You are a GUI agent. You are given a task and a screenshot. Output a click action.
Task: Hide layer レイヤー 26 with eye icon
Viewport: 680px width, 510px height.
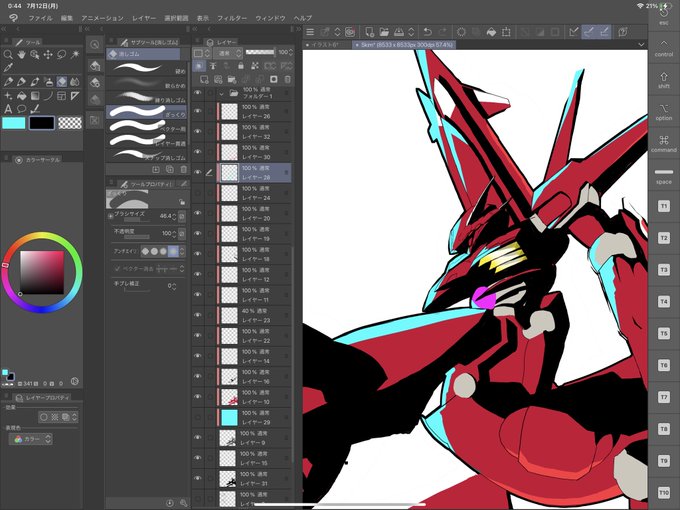(198, 111)
